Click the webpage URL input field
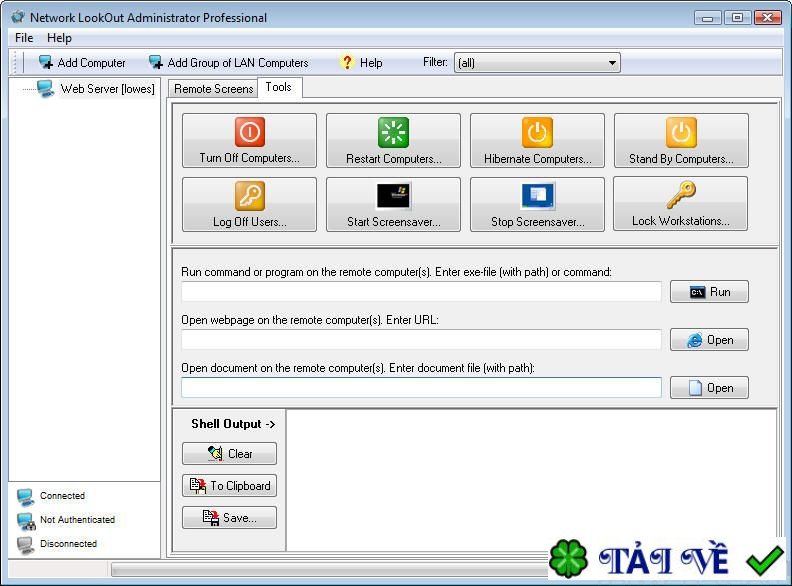 [421, 339]
